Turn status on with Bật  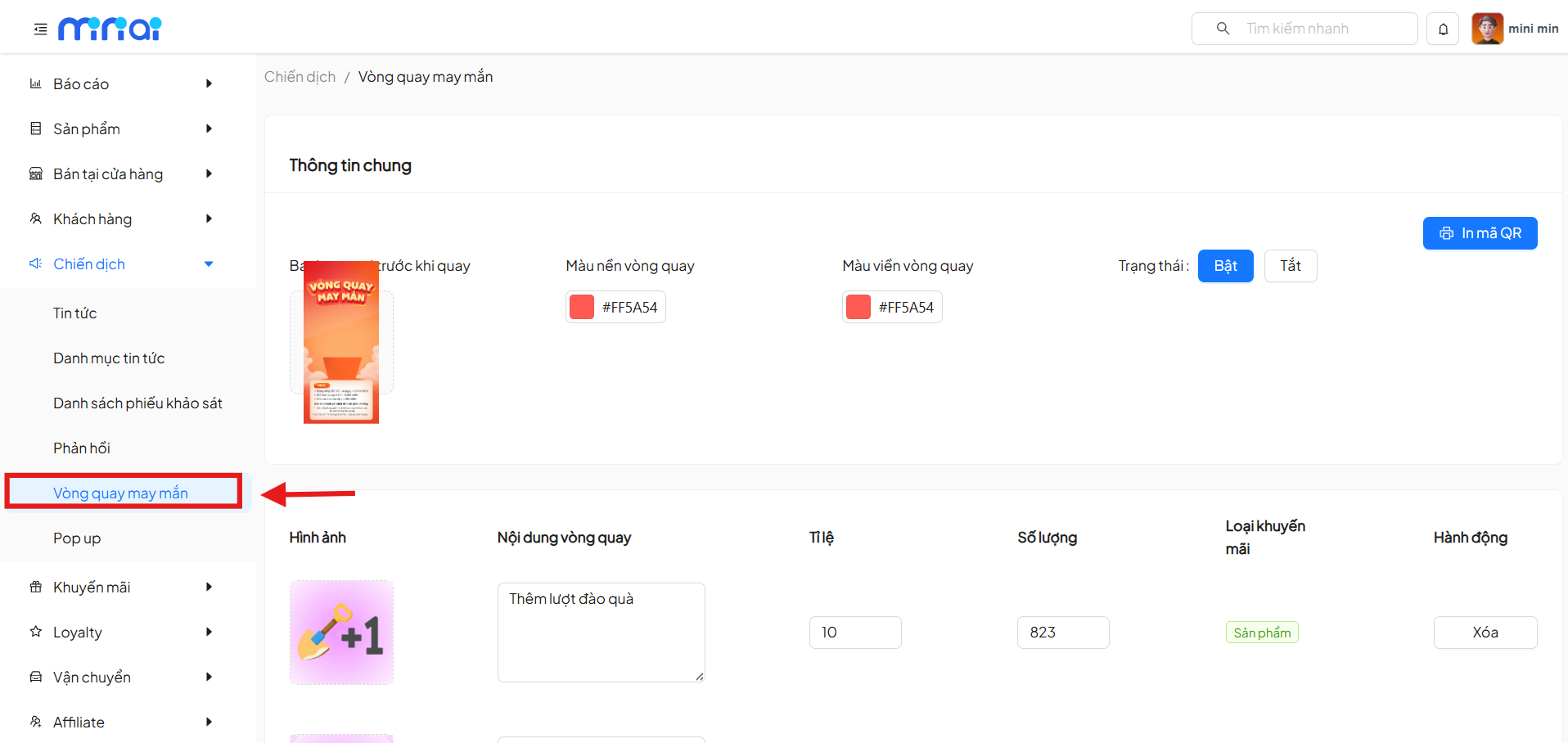click(x=1225, y=266)
